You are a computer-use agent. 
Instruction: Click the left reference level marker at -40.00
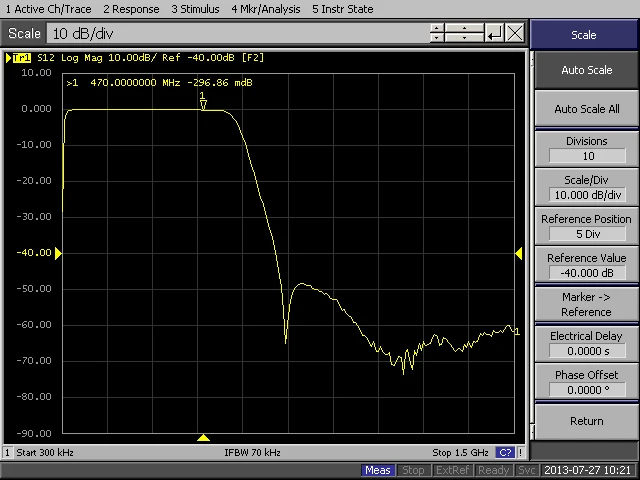click(58, 253)
